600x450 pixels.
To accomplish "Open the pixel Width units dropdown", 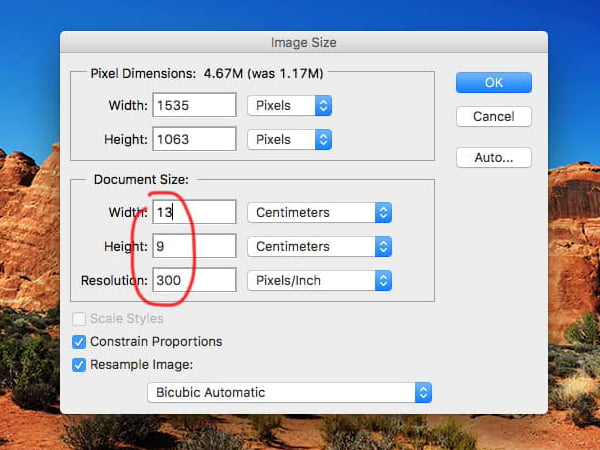I will pyautogui.click(x=289, y=105).
